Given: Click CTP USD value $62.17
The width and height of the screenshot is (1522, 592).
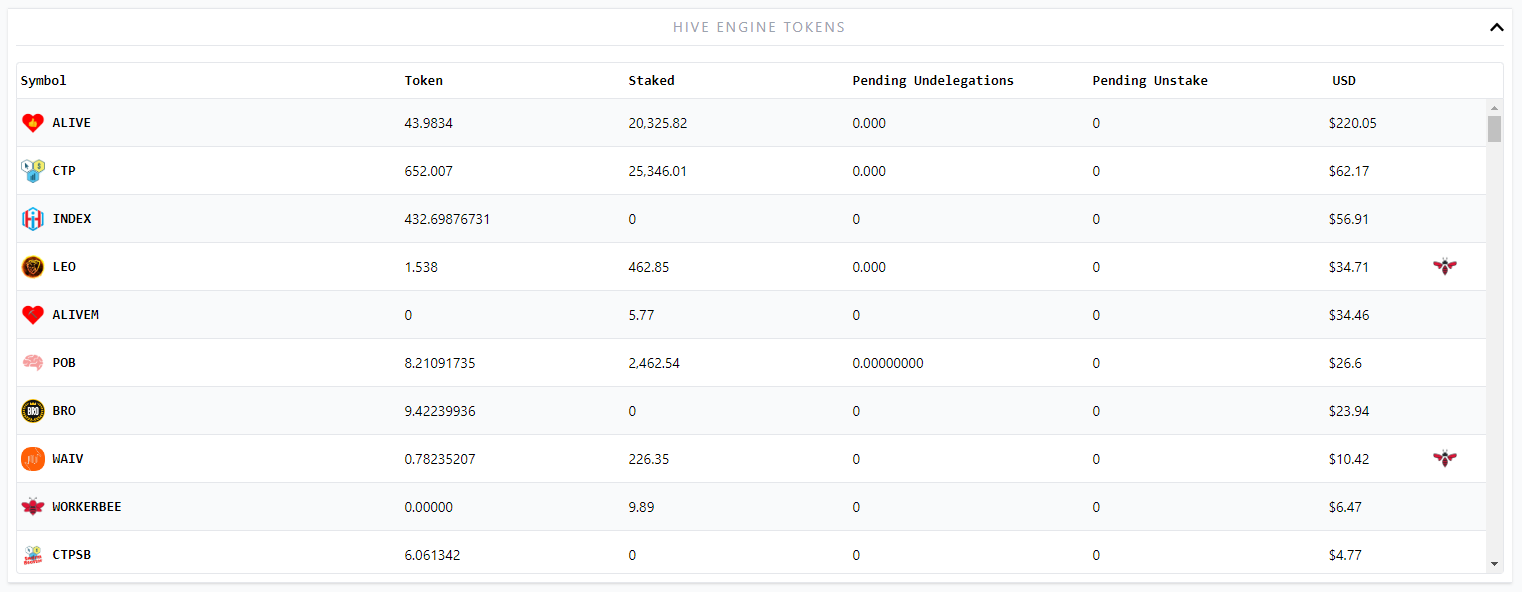Looking at the screenshot, I should click(1349, 171).
